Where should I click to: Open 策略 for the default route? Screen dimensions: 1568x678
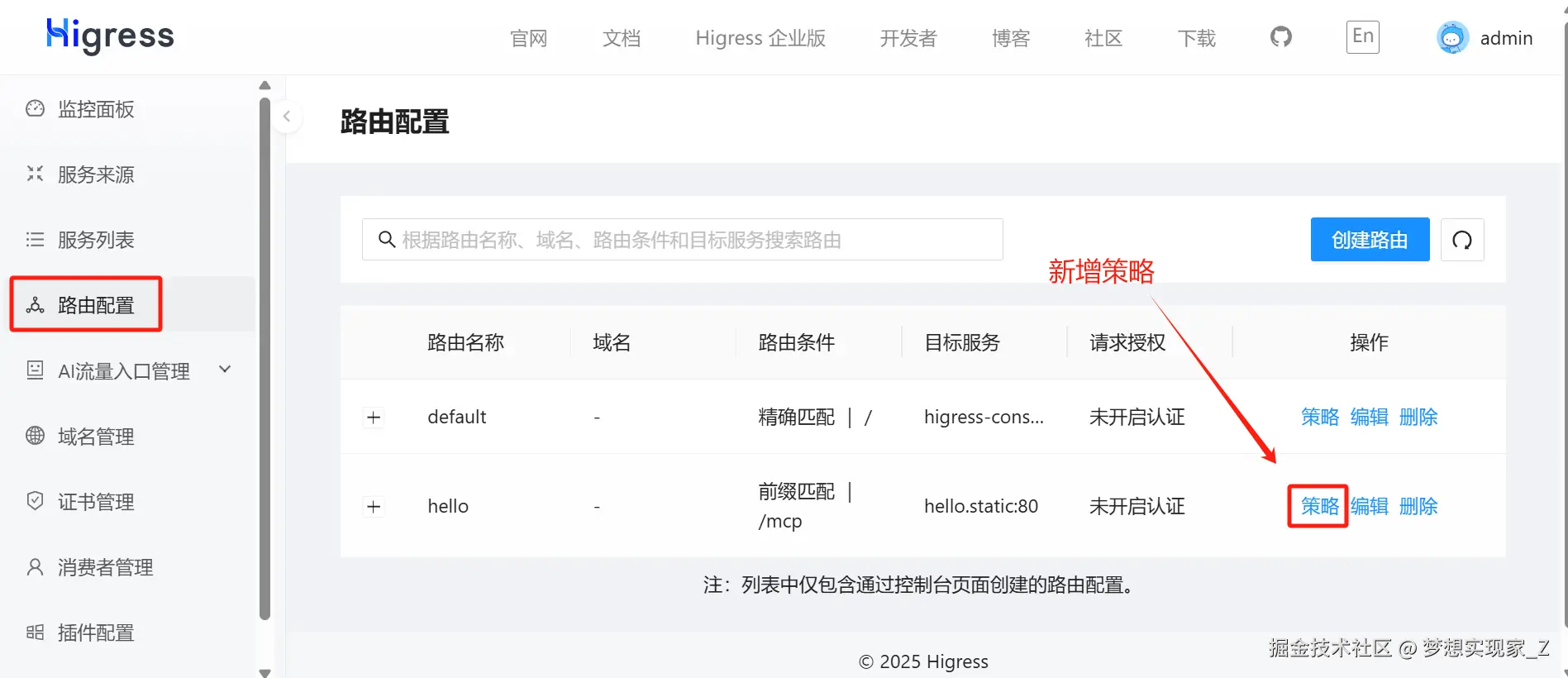(x=1320, y=417)
